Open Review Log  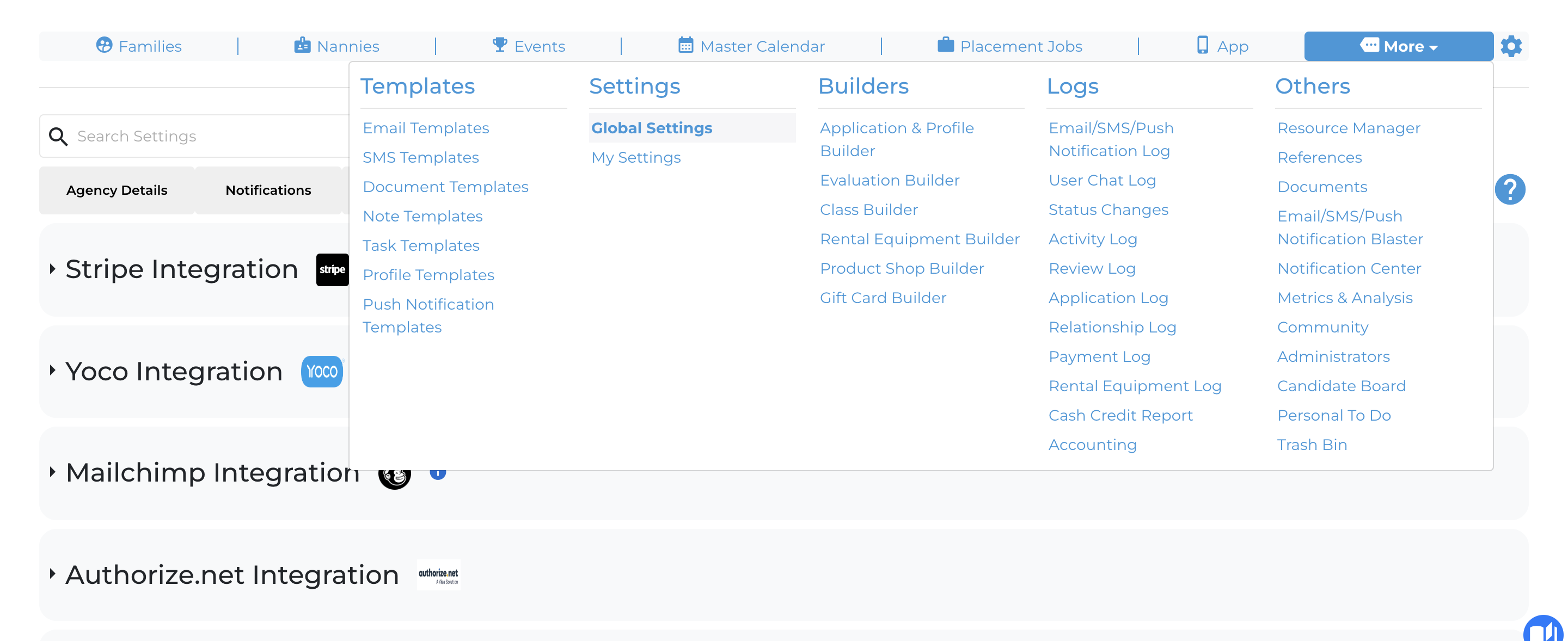(x=1092, y=269)
